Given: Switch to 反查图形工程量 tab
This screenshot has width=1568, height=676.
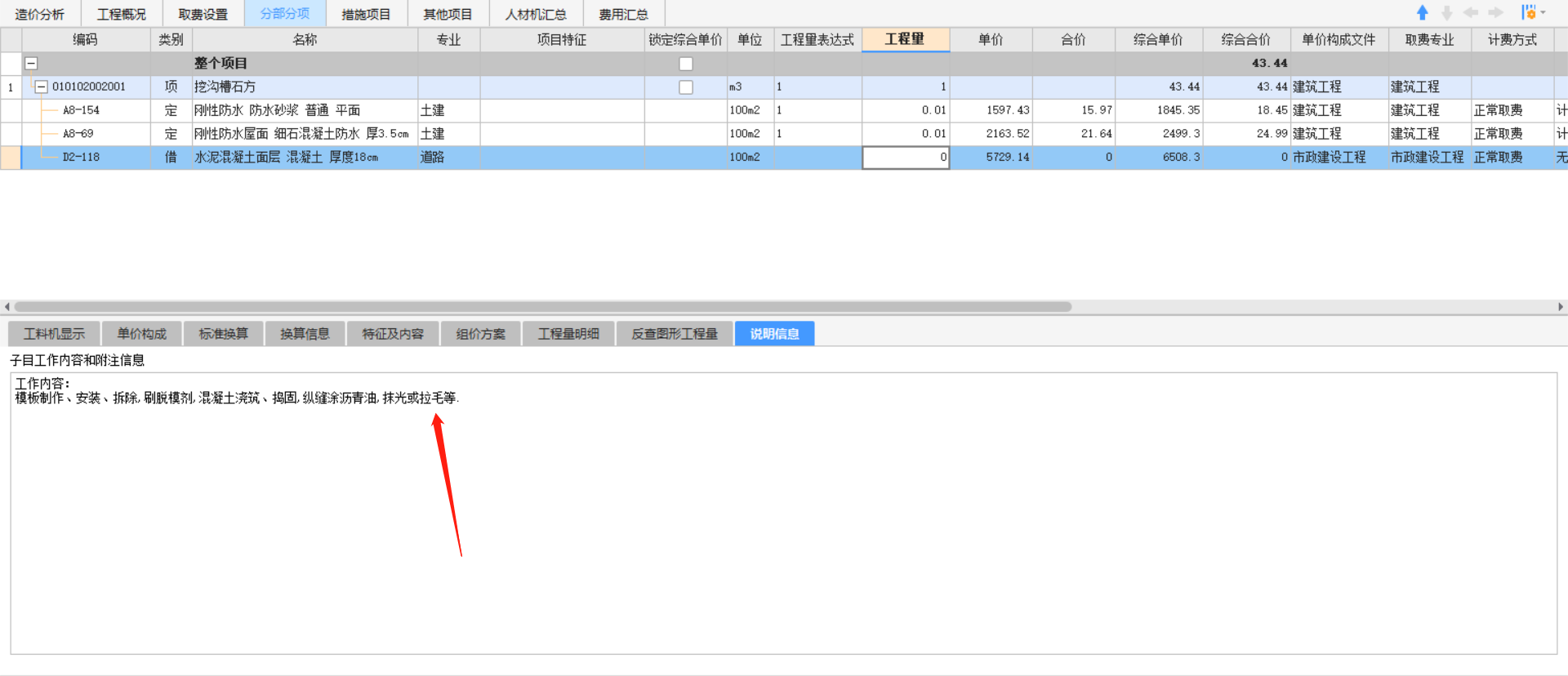Looking at the screenshot, I should tap(675, 334).
